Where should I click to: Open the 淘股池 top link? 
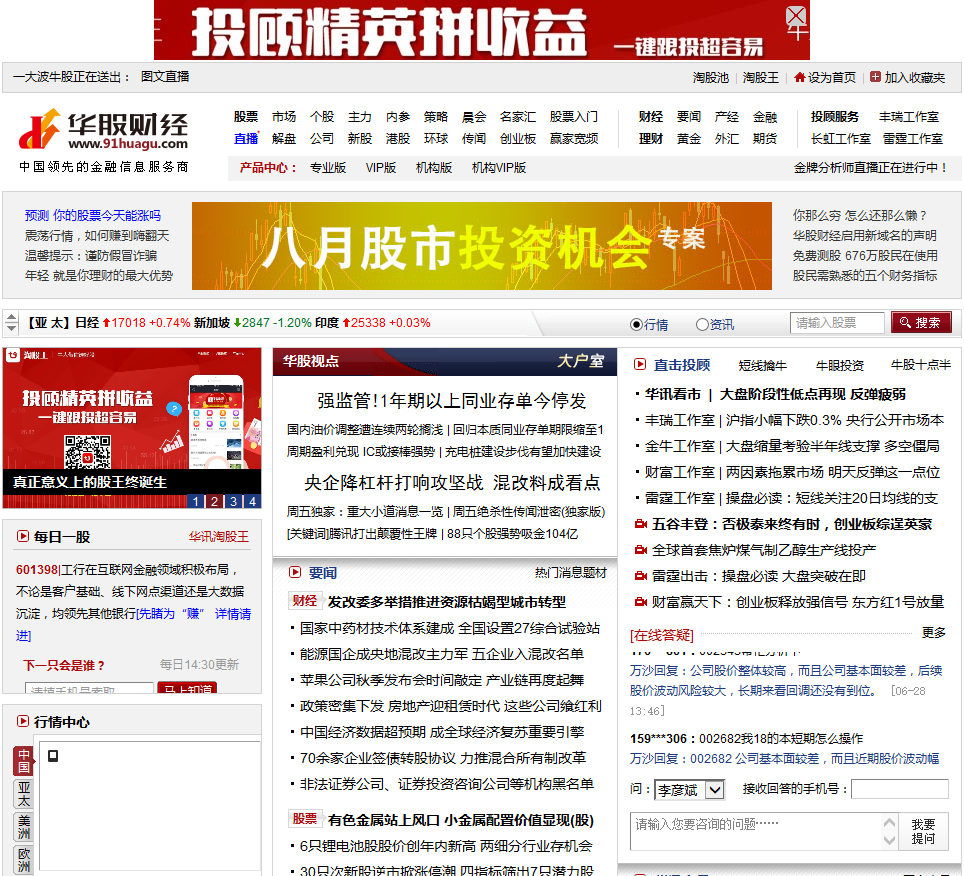710,77
